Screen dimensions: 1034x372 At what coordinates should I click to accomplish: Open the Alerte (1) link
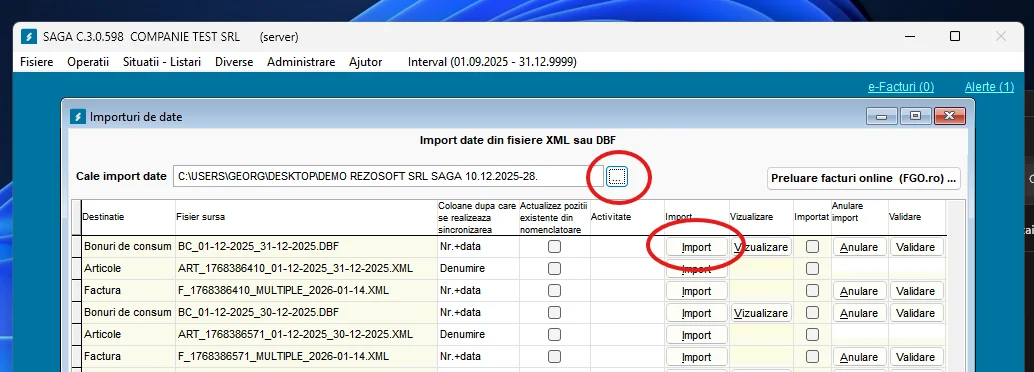click(989, 87)
